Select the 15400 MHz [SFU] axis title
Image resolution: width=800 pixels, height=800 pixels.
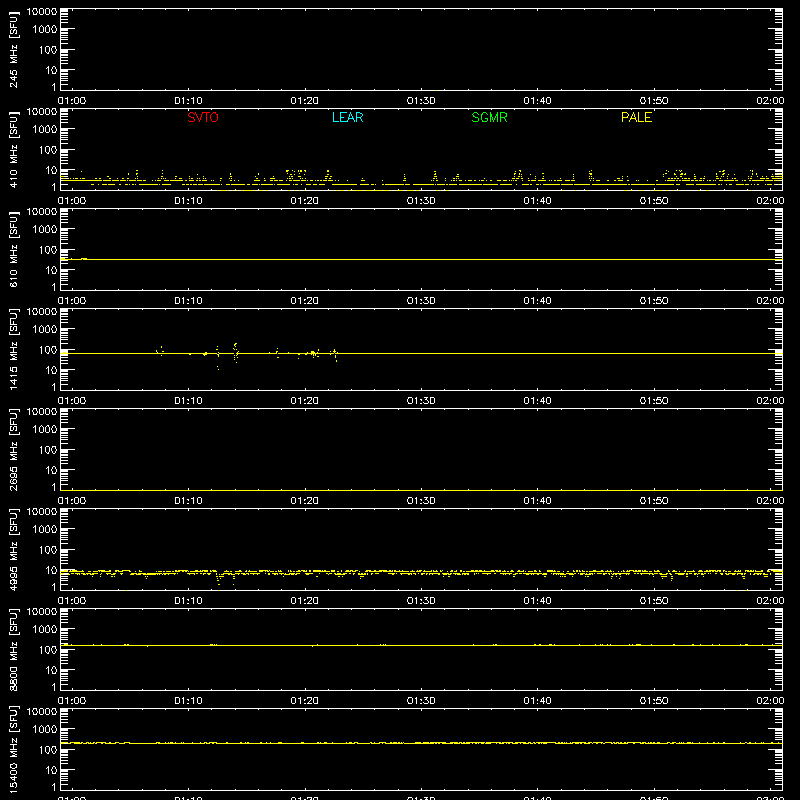click(13, 749)
